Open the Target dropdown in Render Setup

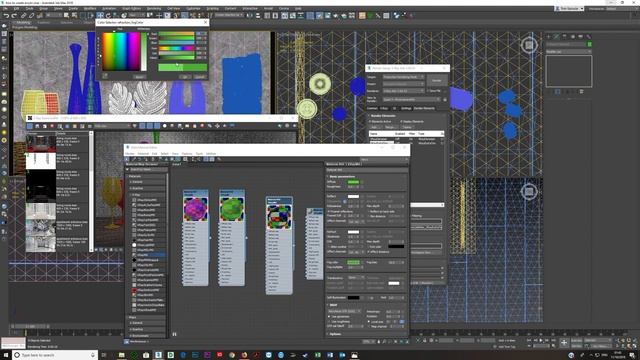403,77
